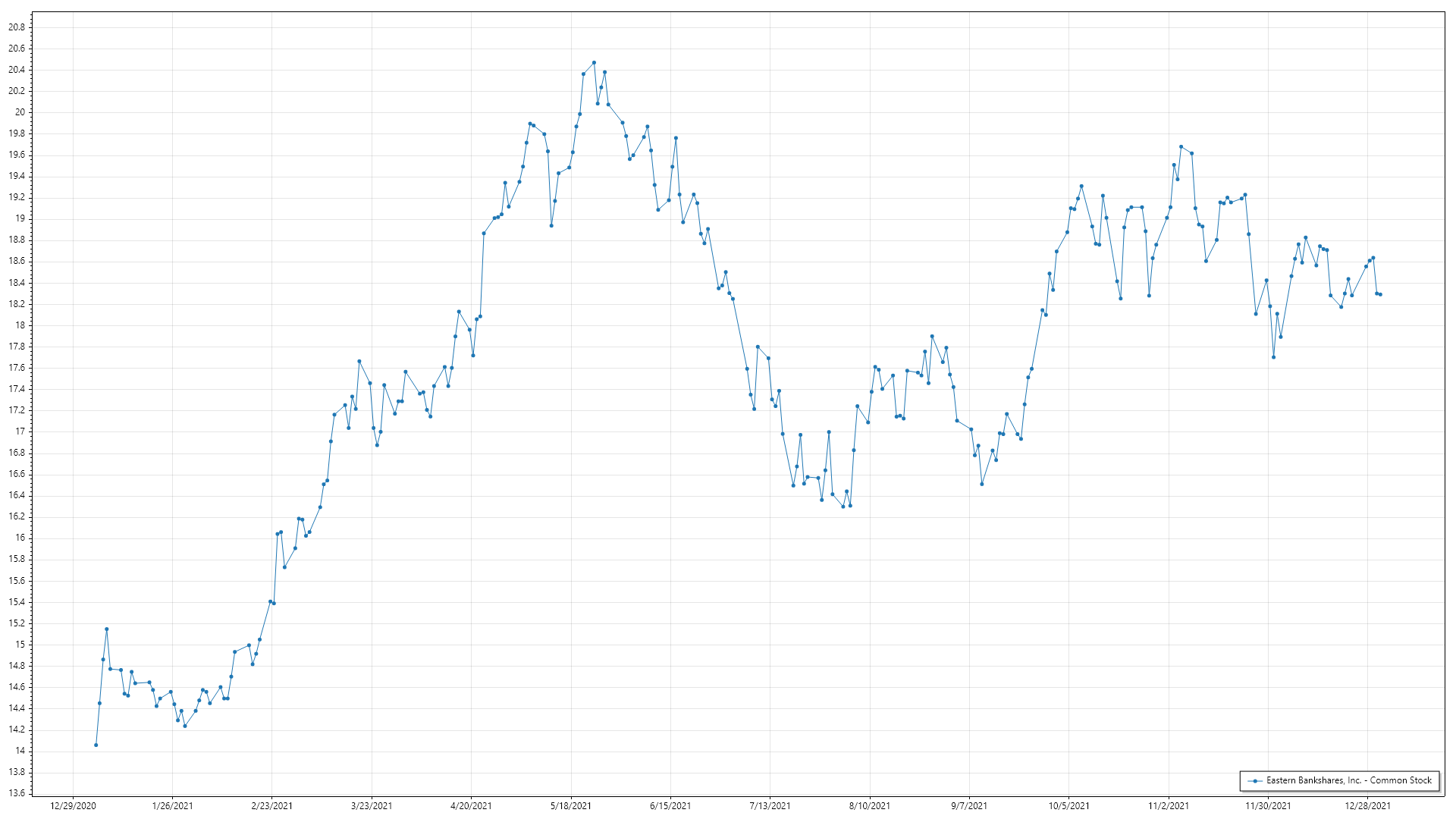The width and height of the screenshot is (1456, 819).
Task: Click the 10/5/2021 x-axis date label
Action: [x=1068, y=805]
